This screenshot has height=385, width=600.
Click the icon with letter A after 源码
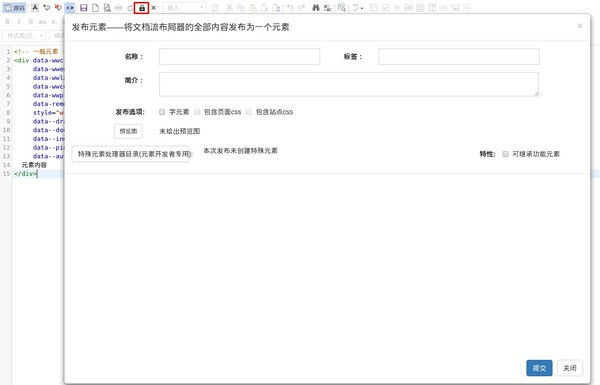point(35,8)
